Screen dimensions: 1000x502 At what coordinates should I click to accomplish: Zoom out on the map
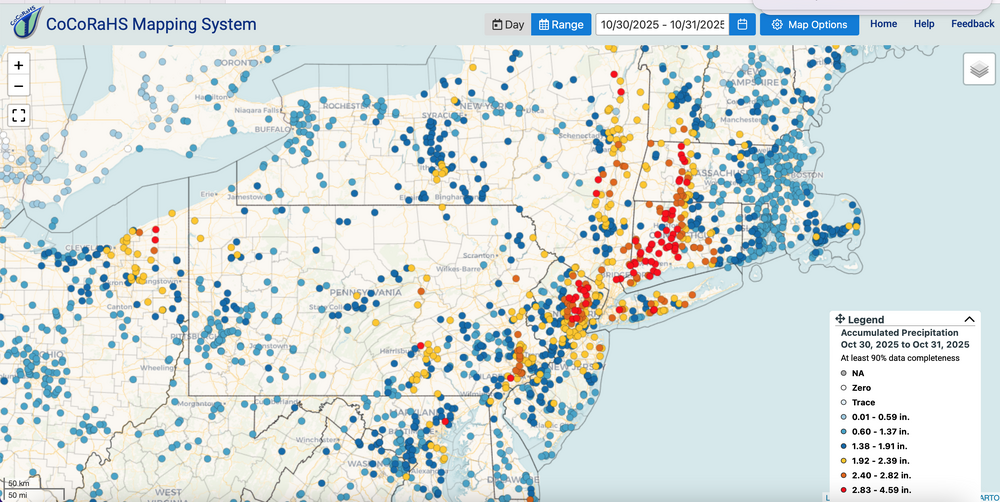18,86
